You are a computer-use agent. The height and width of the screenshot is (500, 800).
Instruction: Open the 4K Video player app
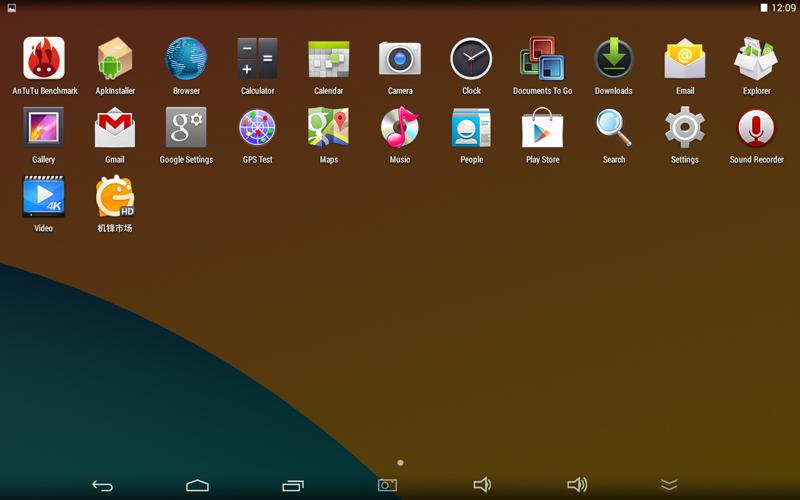click(43, 196)
